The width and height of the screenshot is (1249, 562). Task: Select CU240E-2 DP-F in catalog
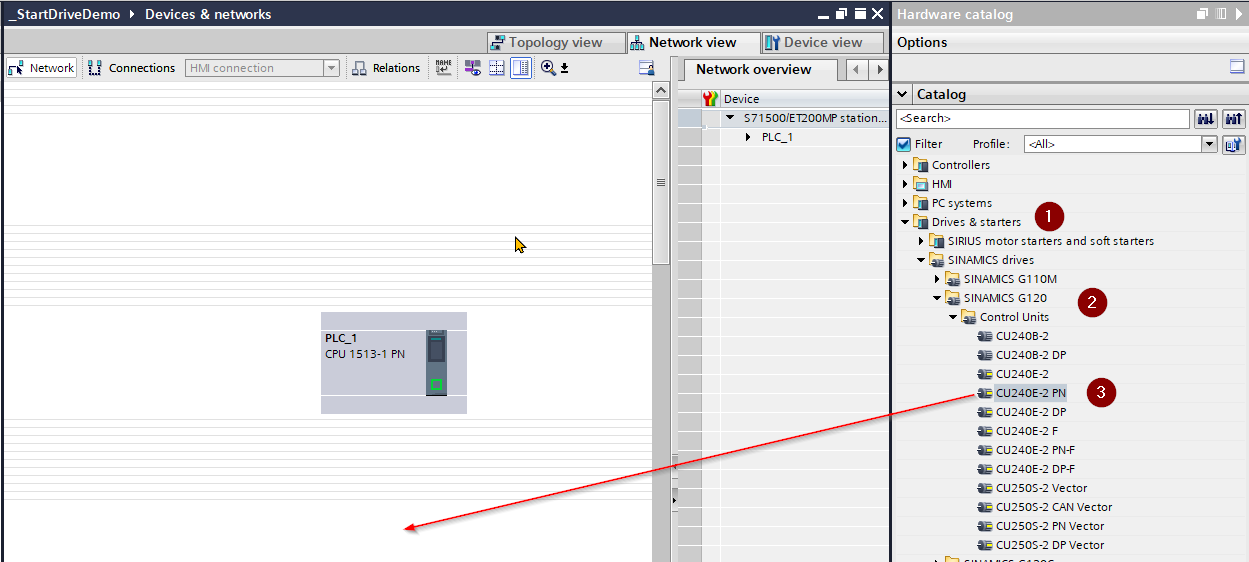(1036, 469)
